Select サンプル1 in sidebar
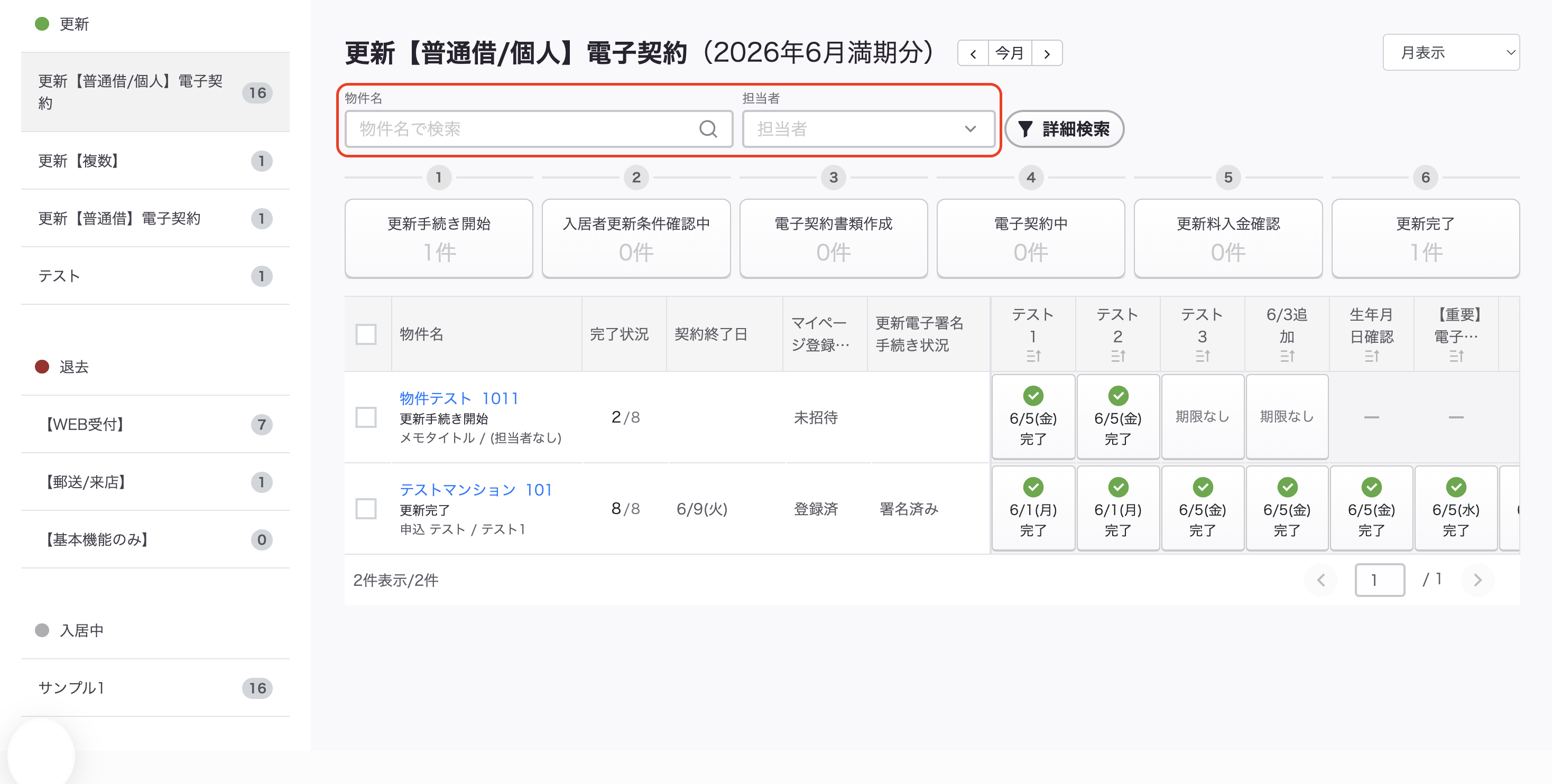The height and width of the screenshot is (784, 1552). 155,688
